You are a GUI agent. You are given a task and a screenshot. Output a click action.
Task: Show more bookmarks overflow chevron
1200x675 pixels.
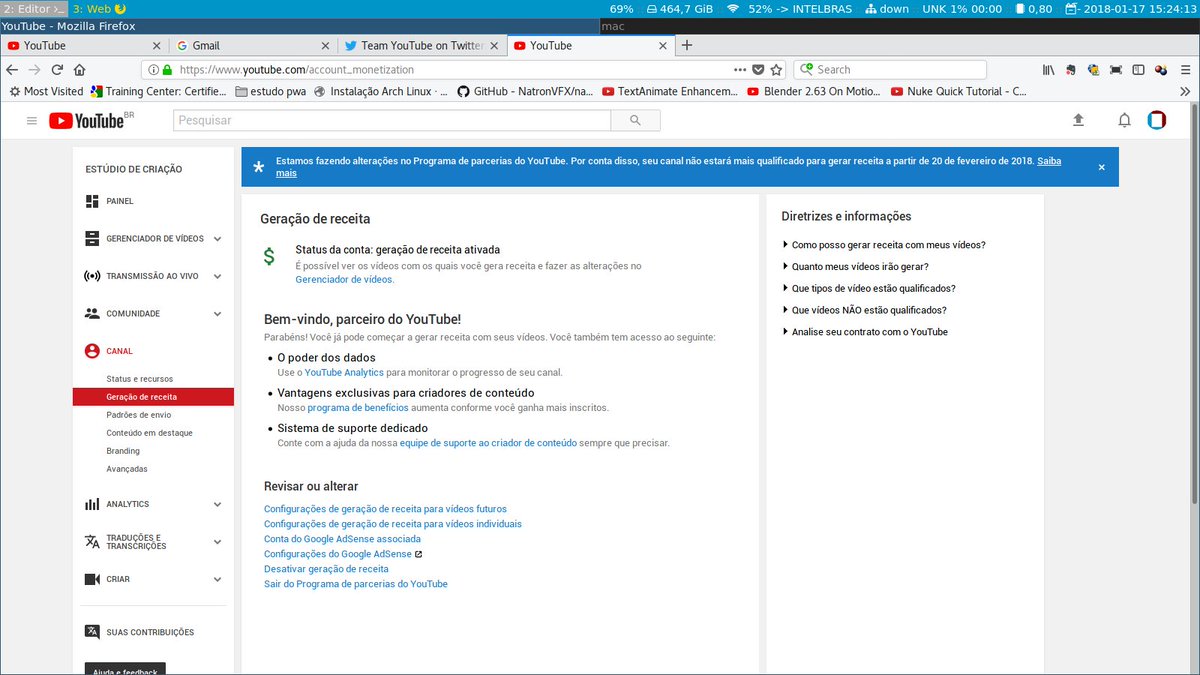(x=1185, y=91)
